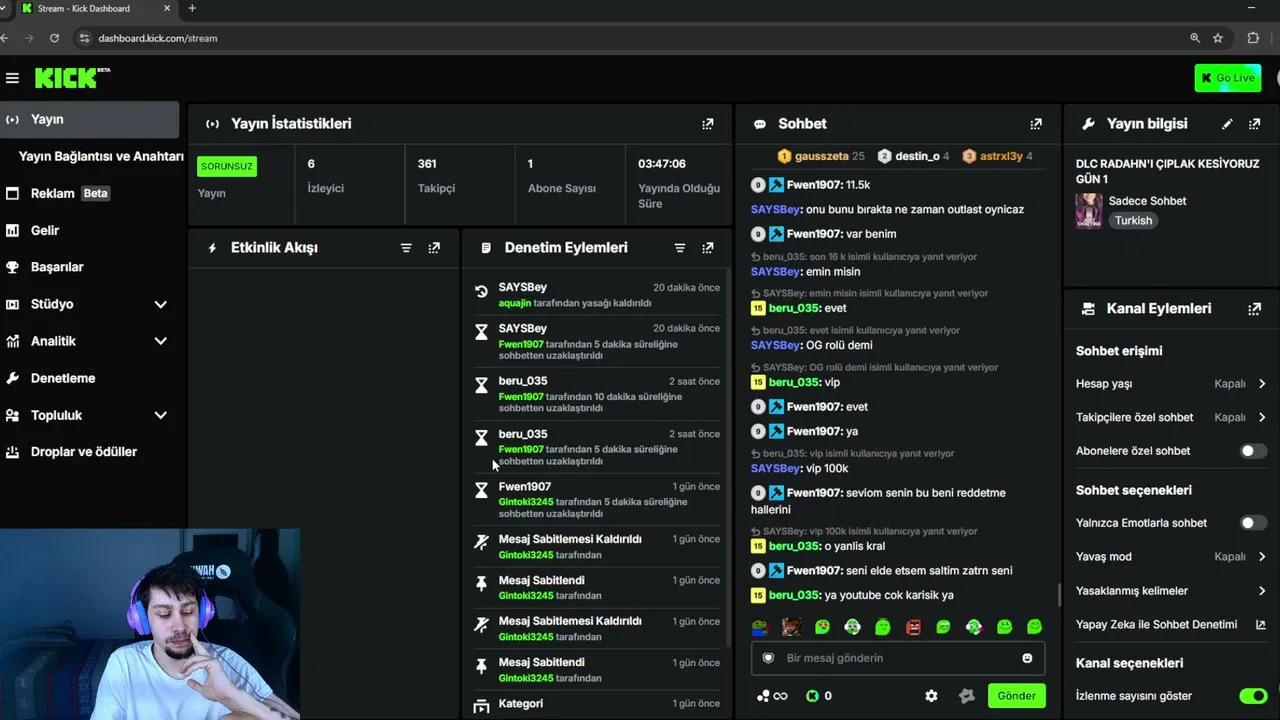Open astrxl3y in the chat leaderboard
The width and height of the screenshot is (1280, 720).
pos(997,156)
